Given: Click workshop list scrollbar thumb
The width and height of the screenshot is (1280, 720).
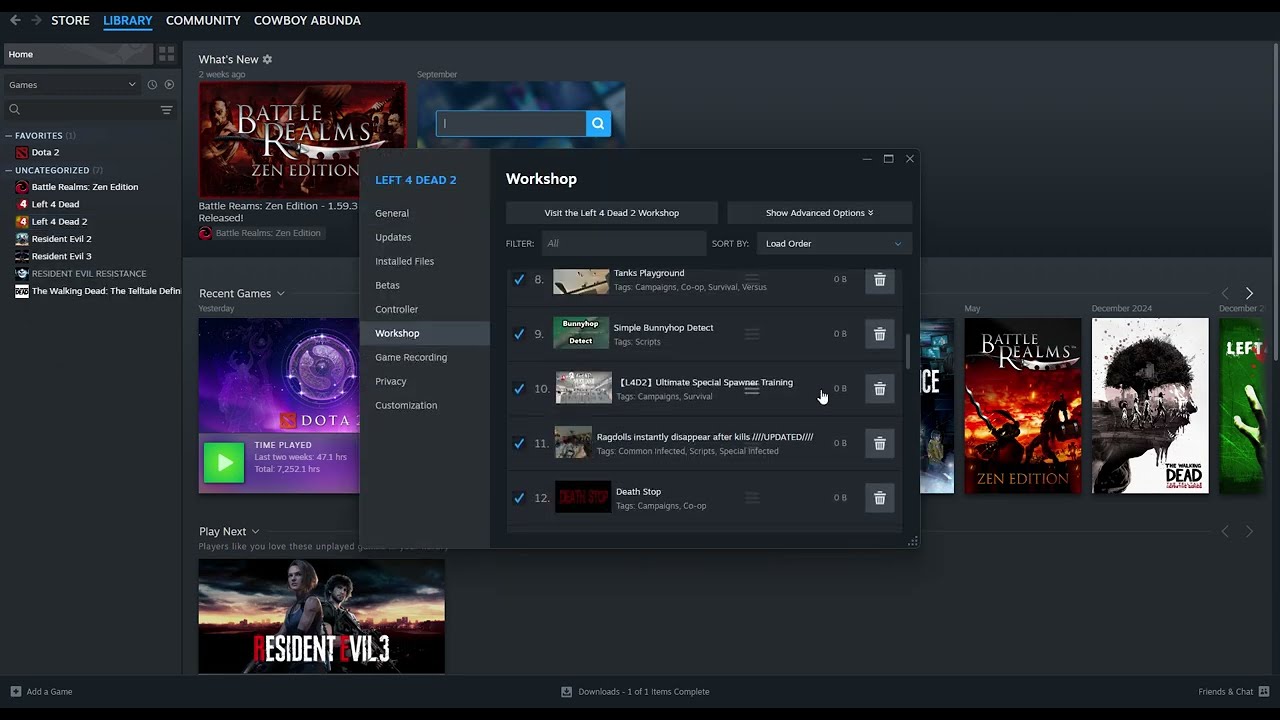Looking at the screenshot, I should tap(908, 351).
